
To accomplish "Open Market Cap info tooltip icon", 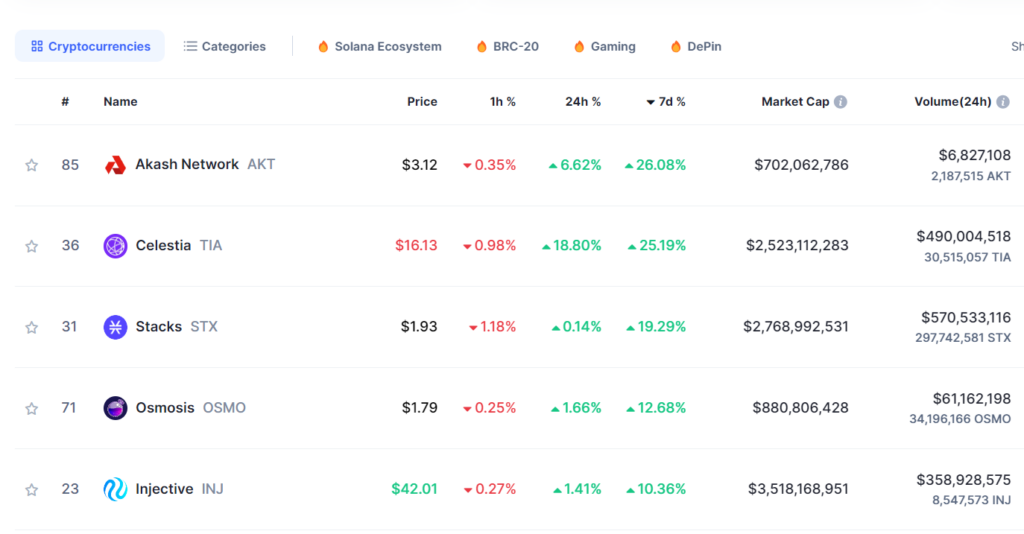I will [840, 102].
